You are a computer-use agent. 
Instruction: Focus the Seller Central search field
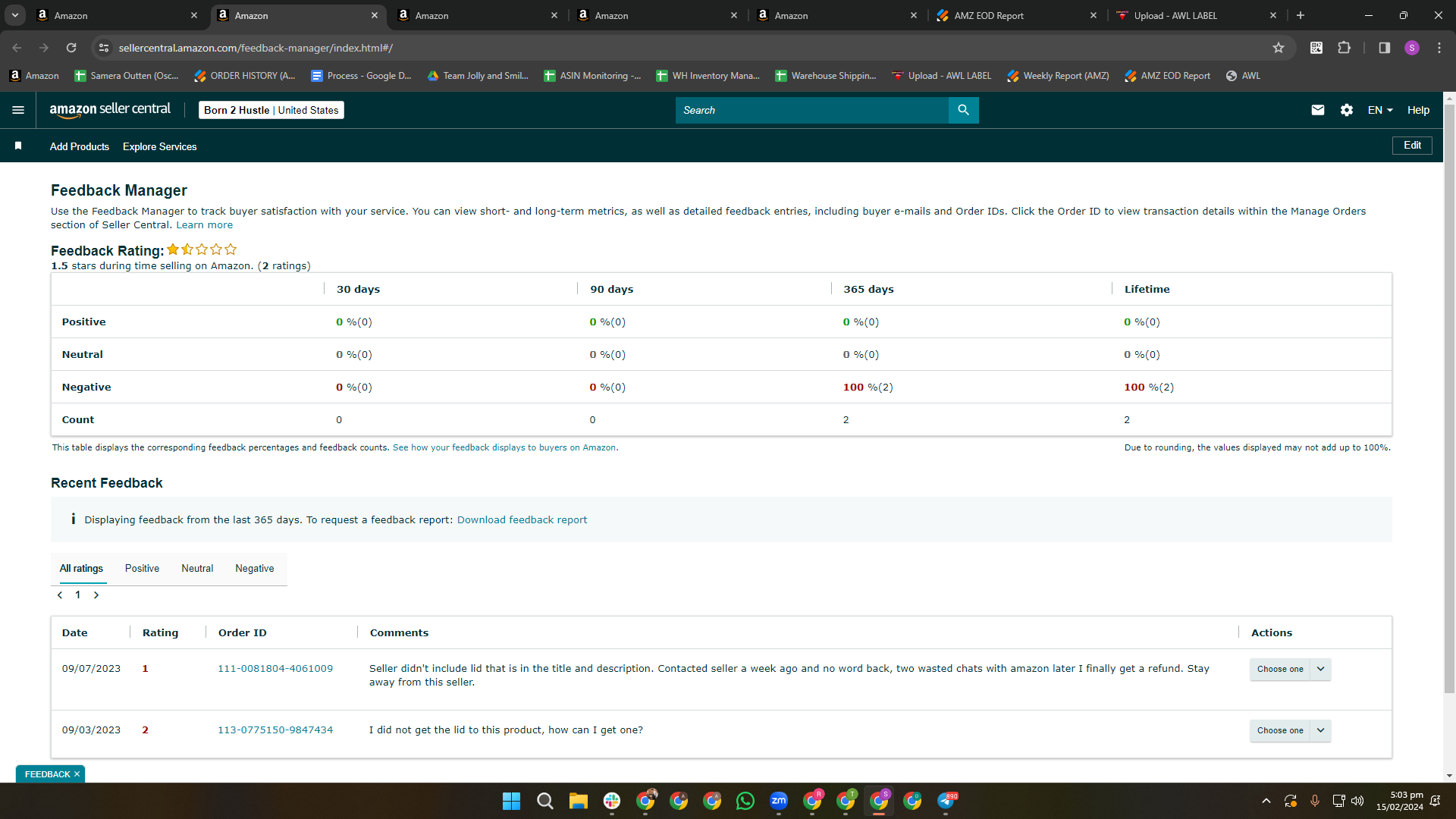point(811,110)
